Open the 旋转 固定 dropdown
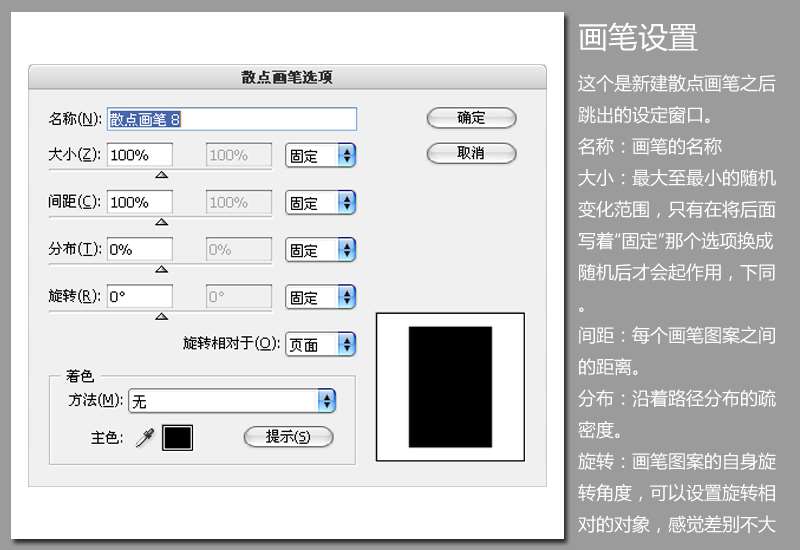This screenshot has width=800, height=550. [x=320, y=297]
